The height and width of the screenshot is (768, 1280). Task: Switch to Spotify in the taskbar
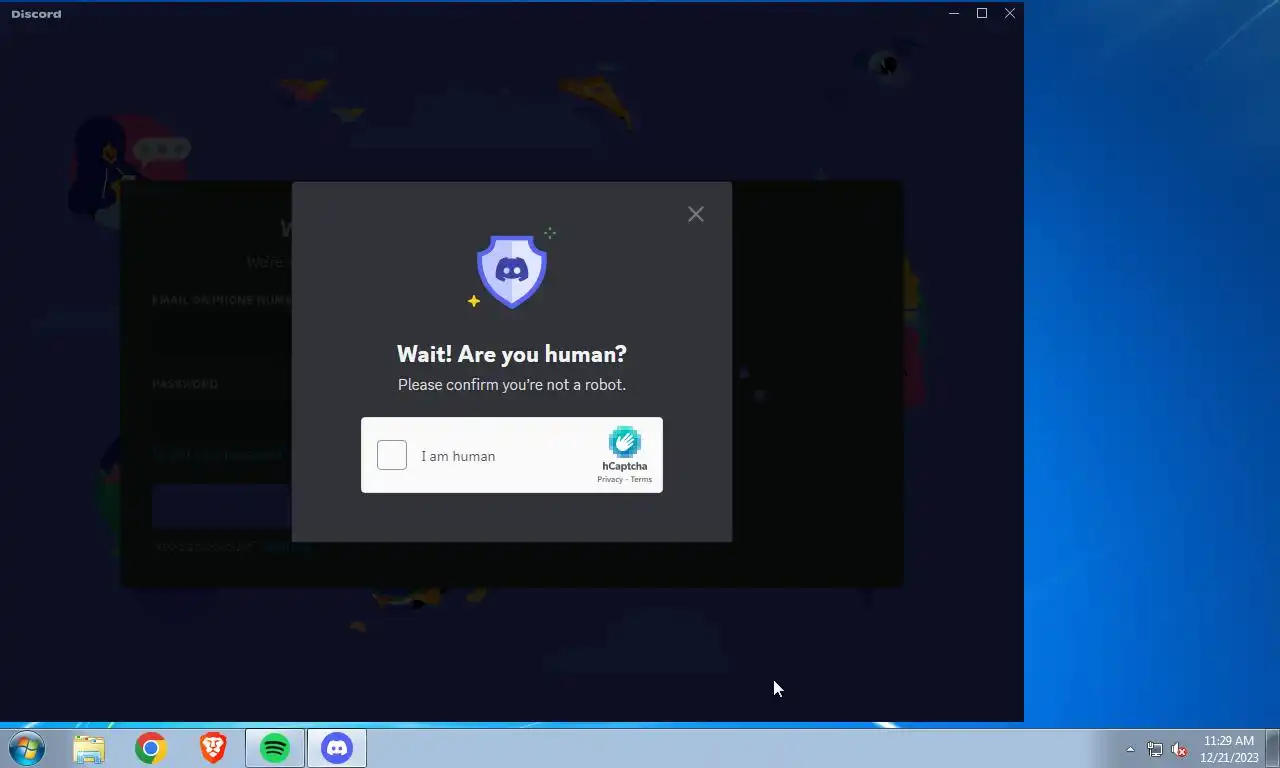[x=275, y=748]
